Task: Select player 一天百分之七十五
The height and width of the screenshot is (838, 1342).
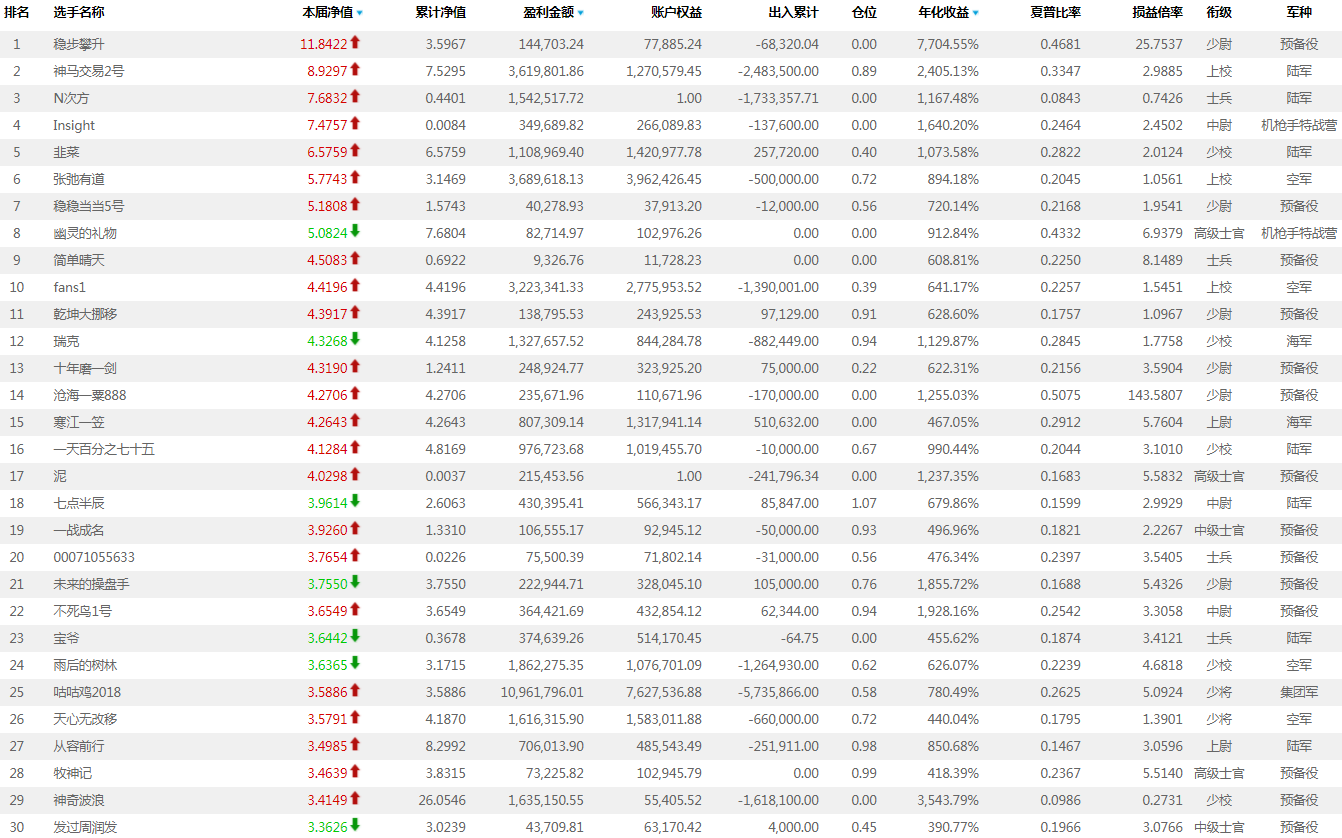Action: 104,449
